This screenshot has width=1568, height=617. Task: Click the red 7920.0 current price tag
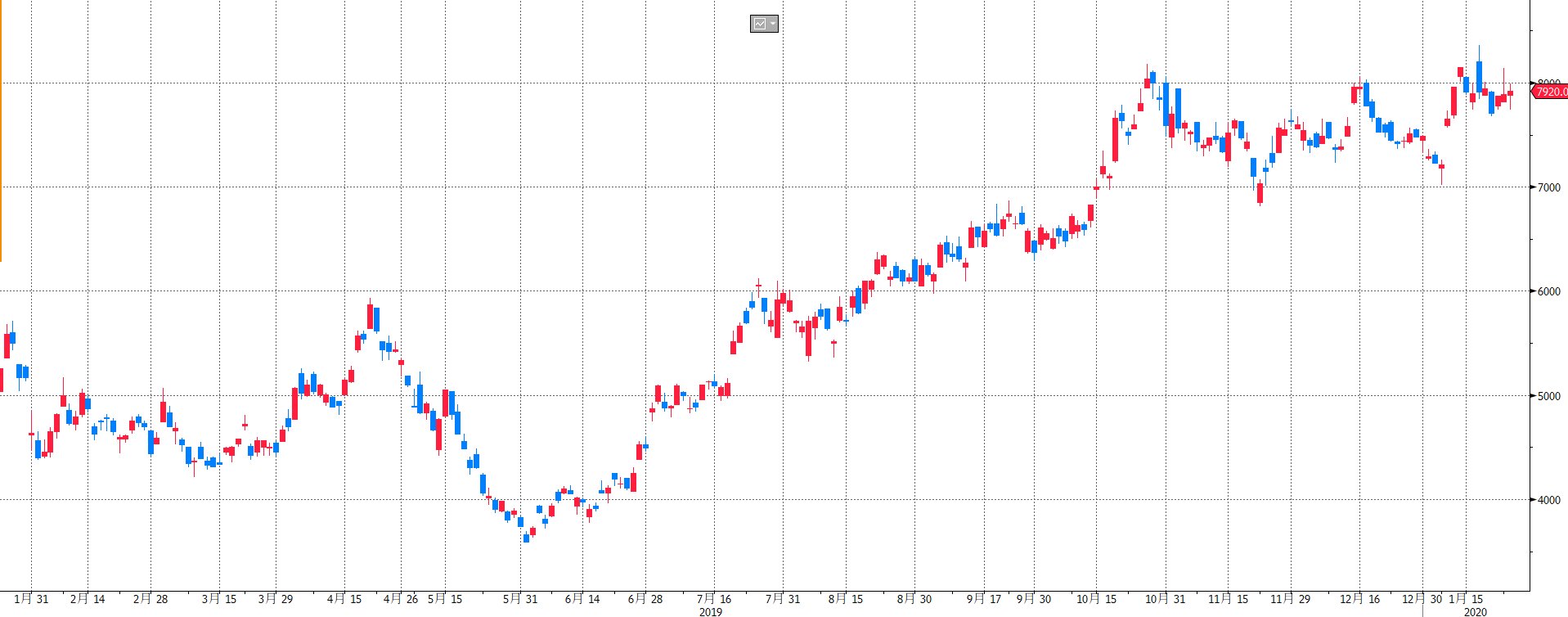click(1550, 92)
